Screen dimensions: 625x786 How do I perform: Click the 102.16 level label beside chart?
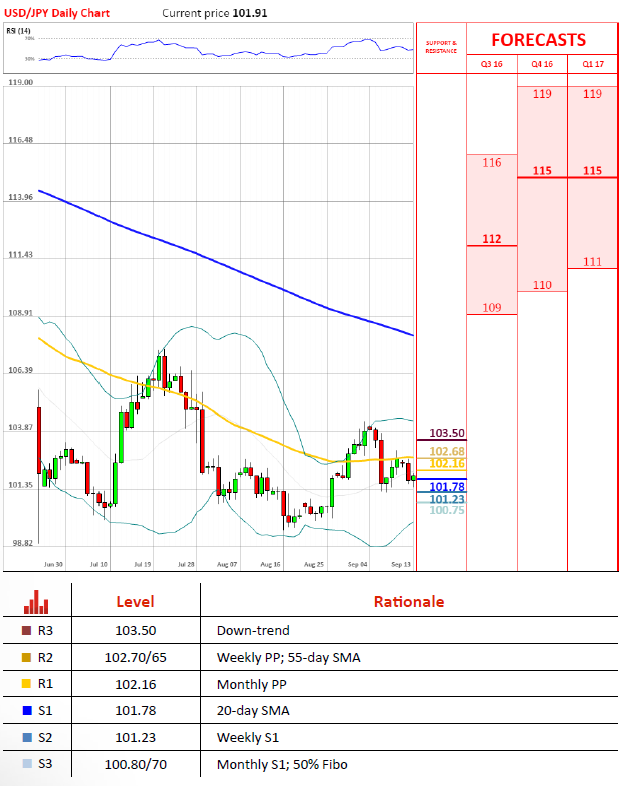click(447, 463)
